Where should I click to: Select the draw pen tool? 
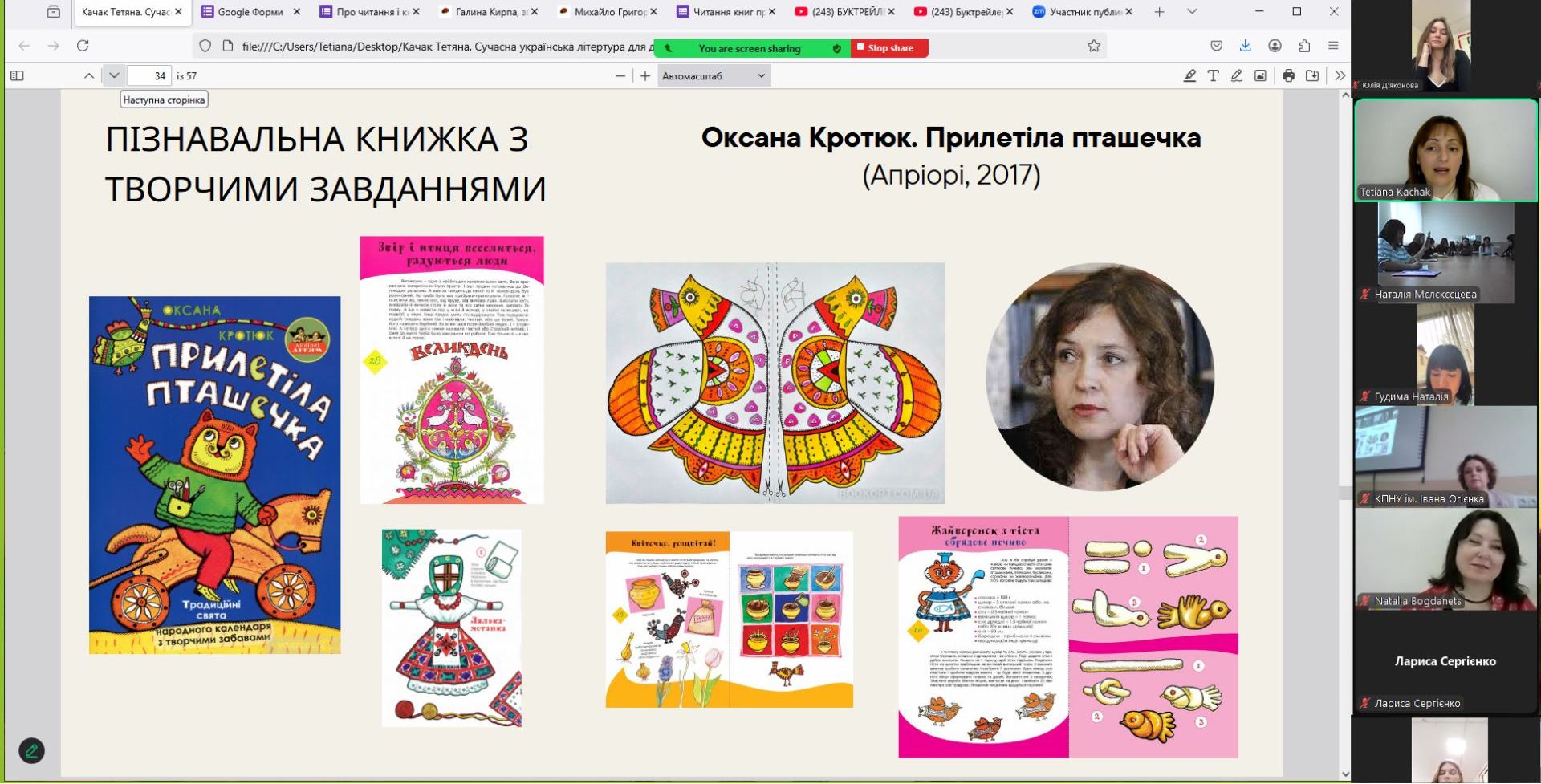(1236, 76)
